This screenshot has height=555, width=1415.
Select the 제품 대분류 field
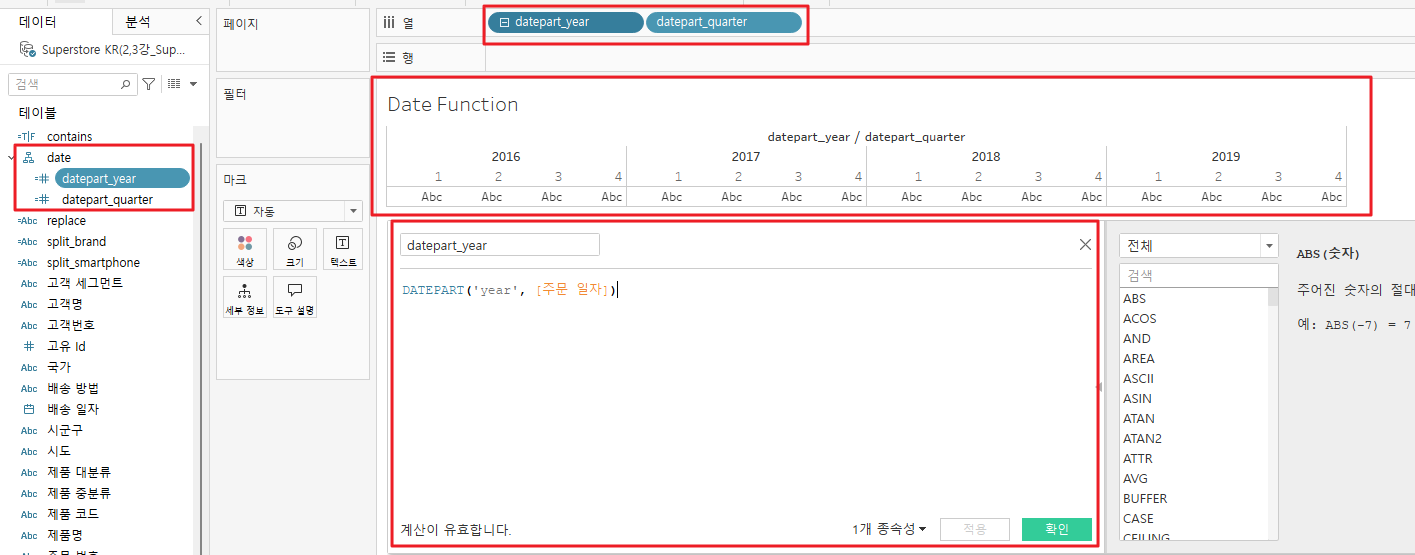click(x=79, y=473)
